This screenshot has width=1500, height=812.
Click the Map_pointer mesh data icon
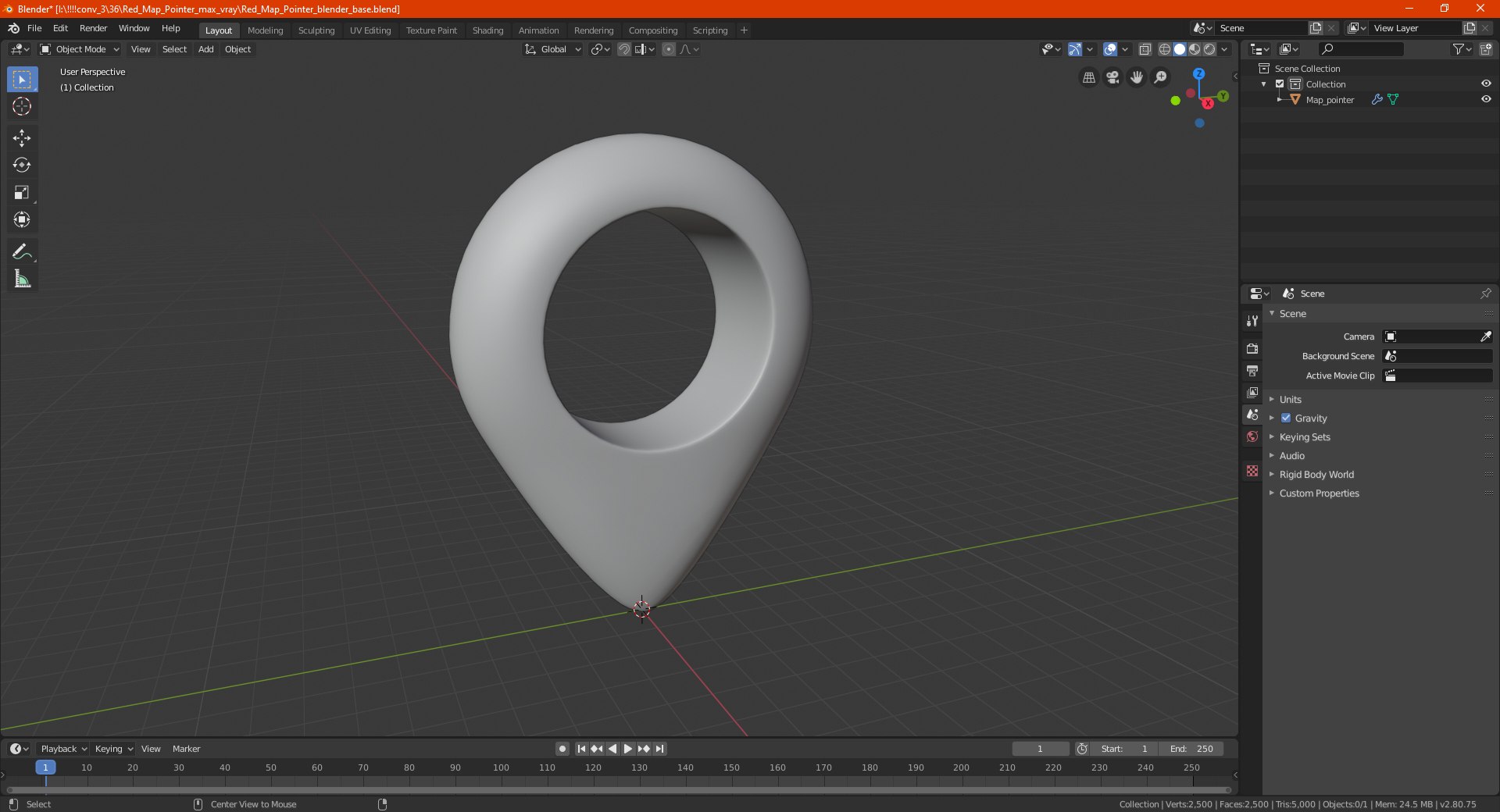tap(1393, 100)
